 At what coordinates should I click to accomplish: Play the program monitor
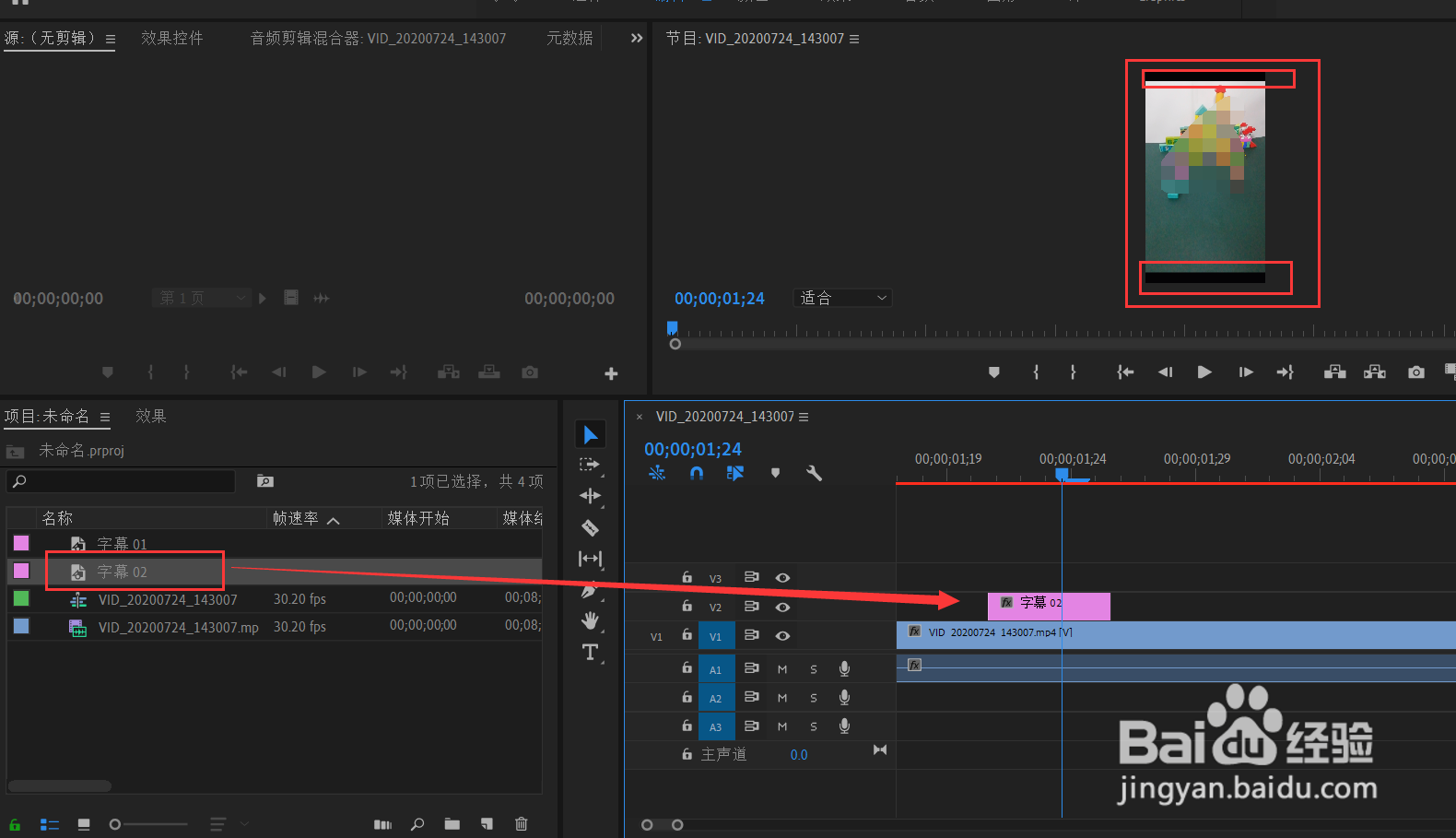1204,372
